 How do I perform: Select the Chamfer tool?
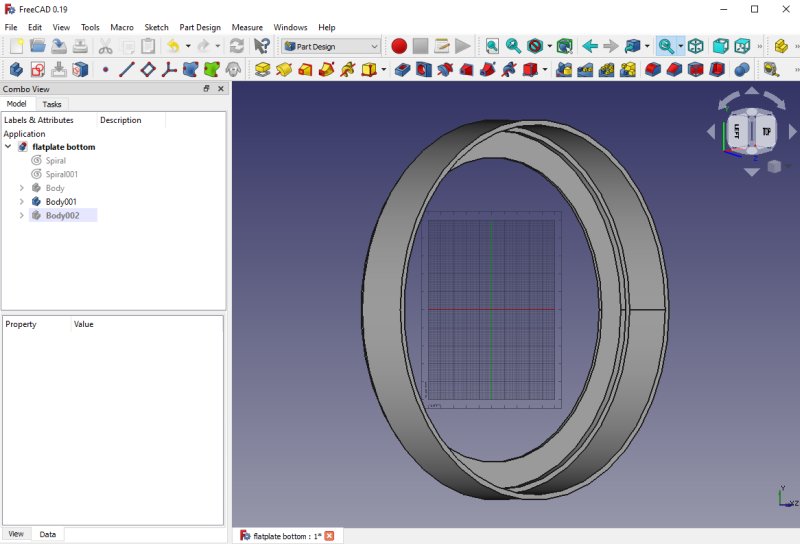pyautogui.click(x=674, y=69)
